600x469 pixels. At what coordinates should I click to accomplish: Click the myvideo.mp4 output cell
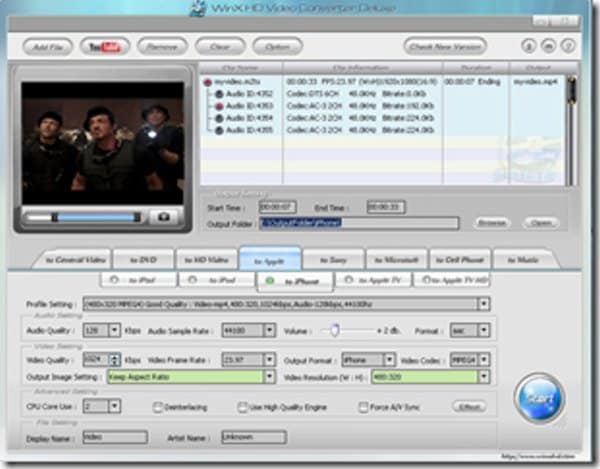536,82
